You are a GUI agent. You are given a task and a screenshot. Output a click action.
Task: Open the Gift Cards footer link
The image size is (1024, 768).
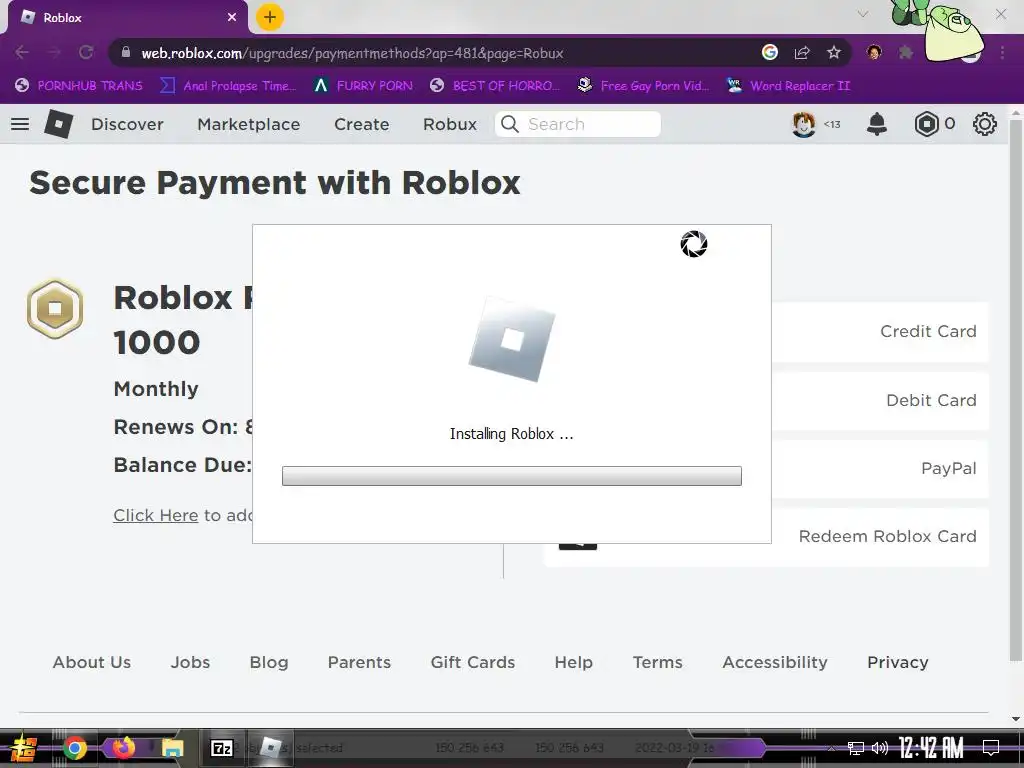click(473, 662)
